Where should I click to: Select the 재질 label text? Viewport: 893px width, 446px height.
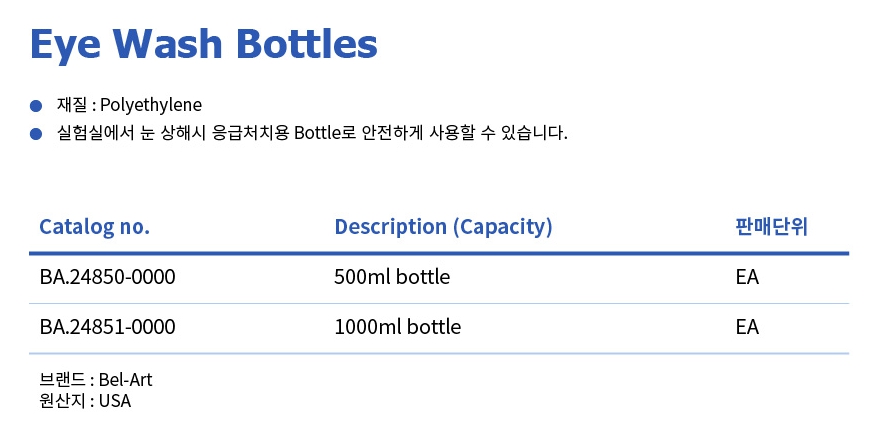(72, 105)
